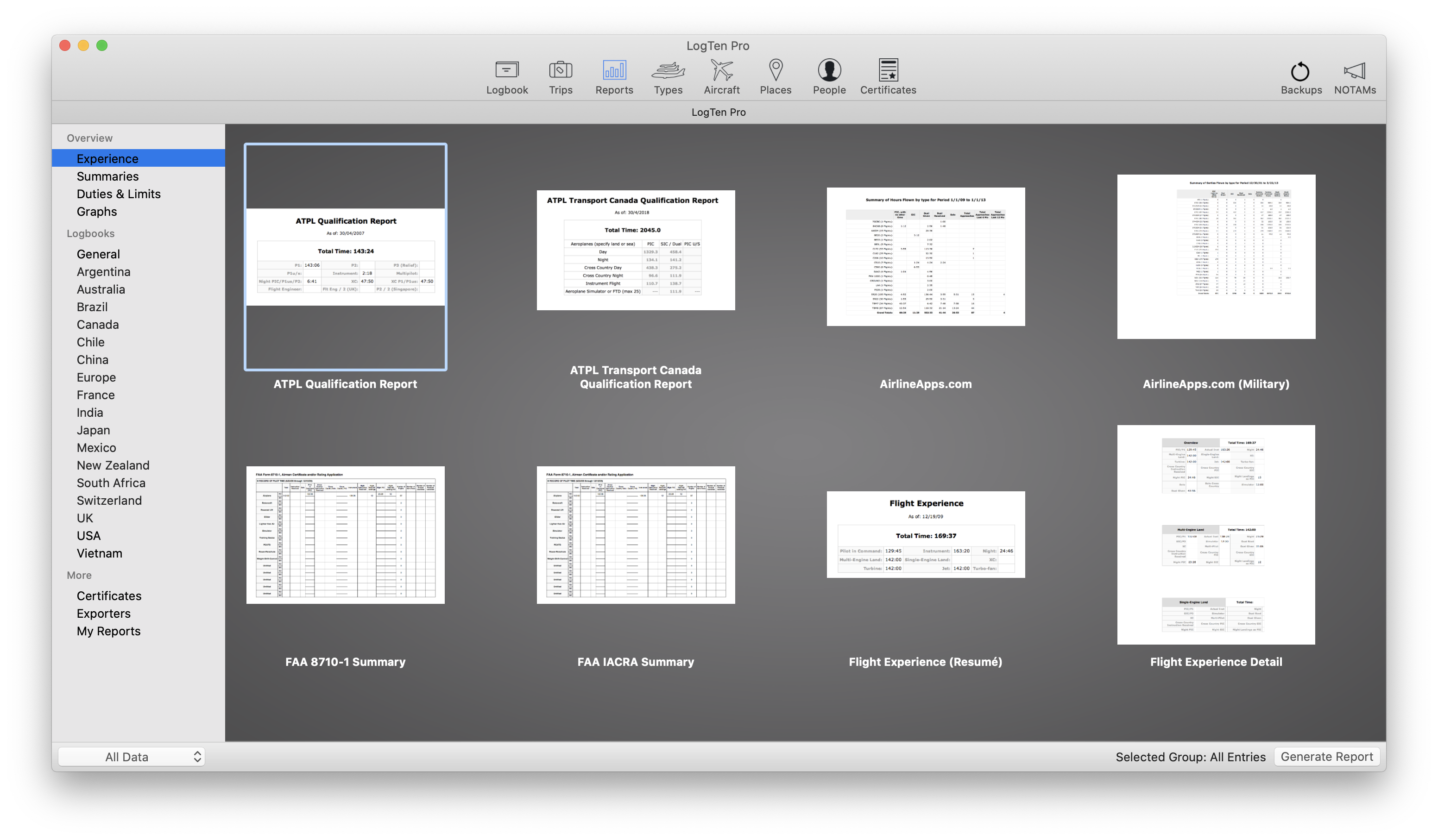Select the Flight Experience Detail thumbnail
The width and height of the screenshot is (1438, 840).
[1216, 534]
